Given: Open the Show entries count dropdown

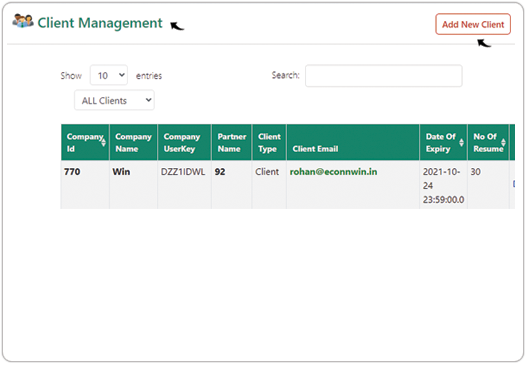Looking at the screenshot, I should (109, 75).
